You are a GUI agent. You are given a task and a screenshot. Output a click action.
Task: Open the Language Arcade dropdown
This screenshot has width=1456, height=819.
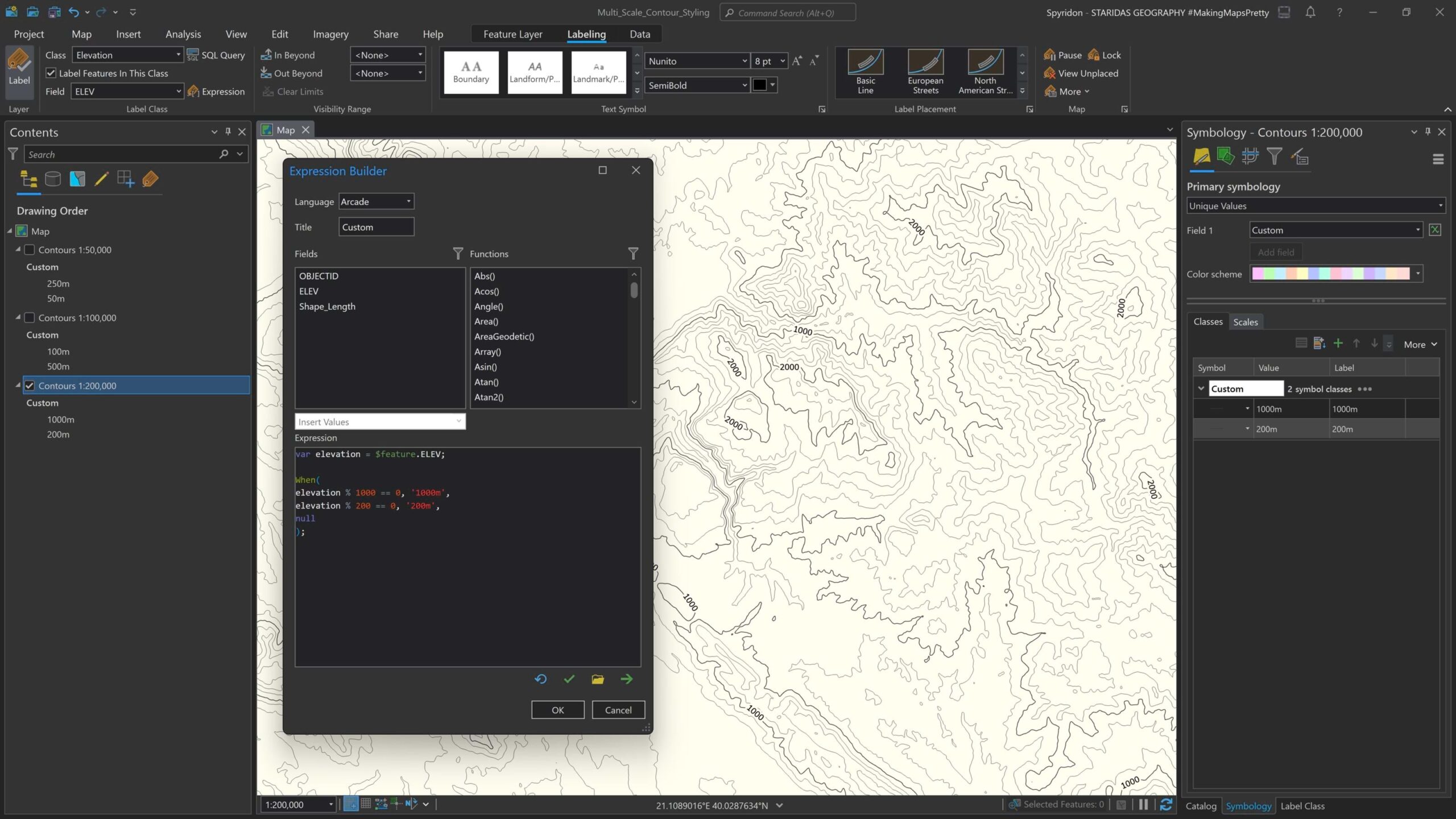pyautogui.click(x=376, y=201)
